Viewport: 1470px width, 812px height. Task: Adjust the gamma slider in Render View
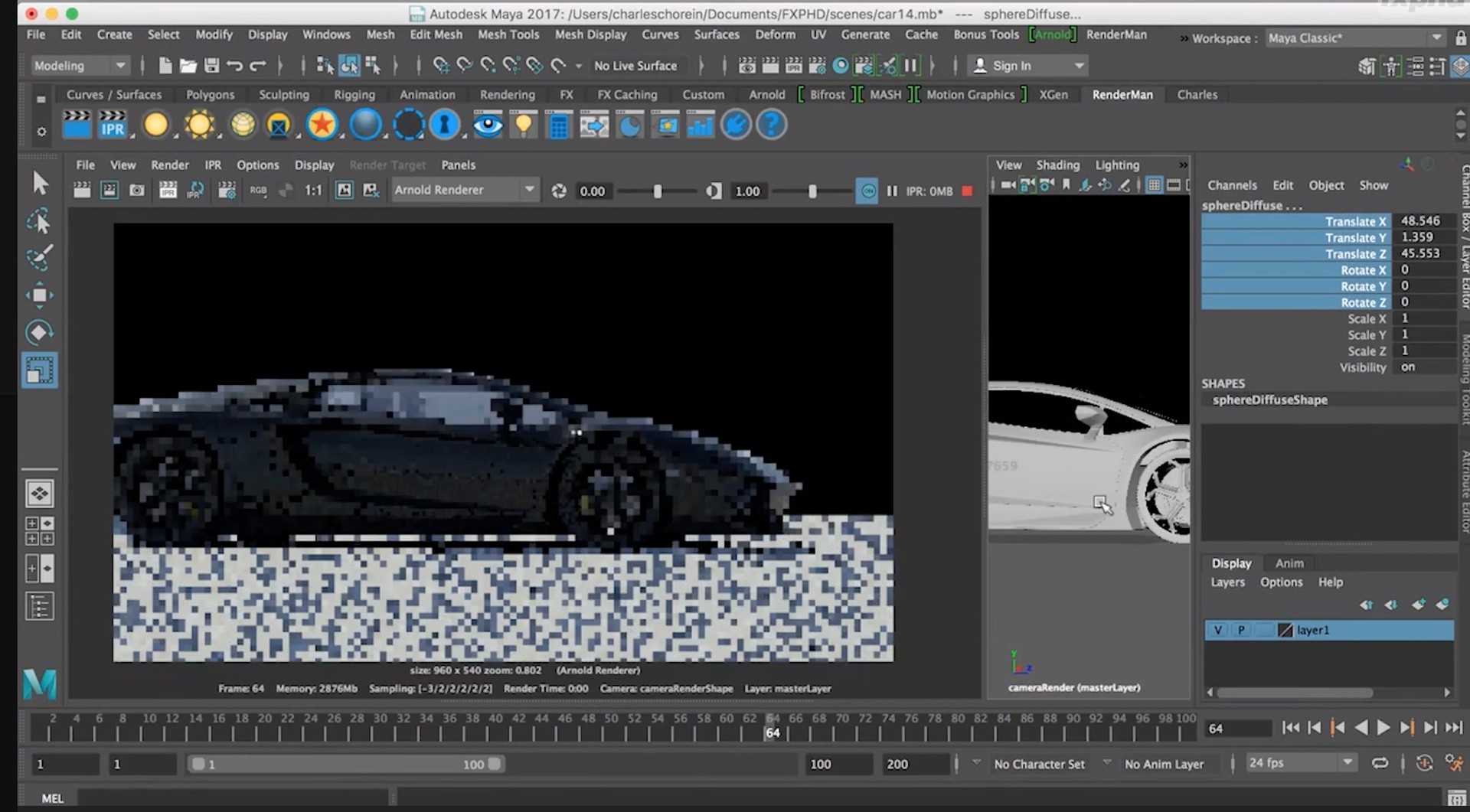tap(812, 191)
